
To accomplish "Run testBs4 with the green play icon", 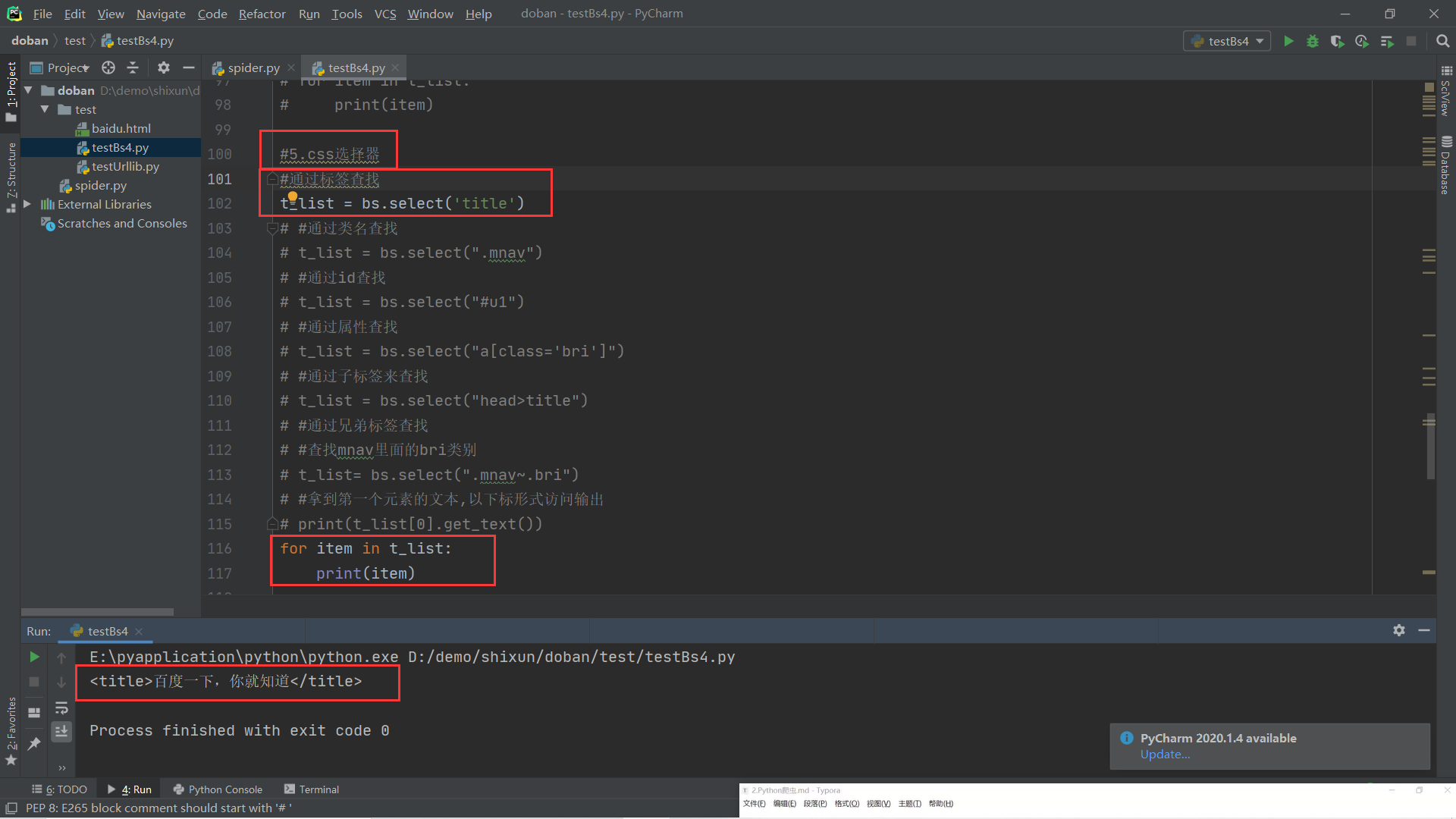I will coord(1288,41).
